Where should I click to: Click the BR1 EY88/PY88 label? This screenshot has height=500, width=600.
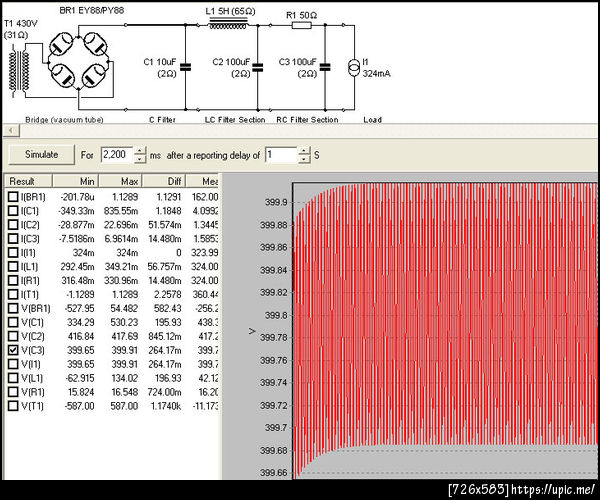pyautogui.click(x=92, y=10)
